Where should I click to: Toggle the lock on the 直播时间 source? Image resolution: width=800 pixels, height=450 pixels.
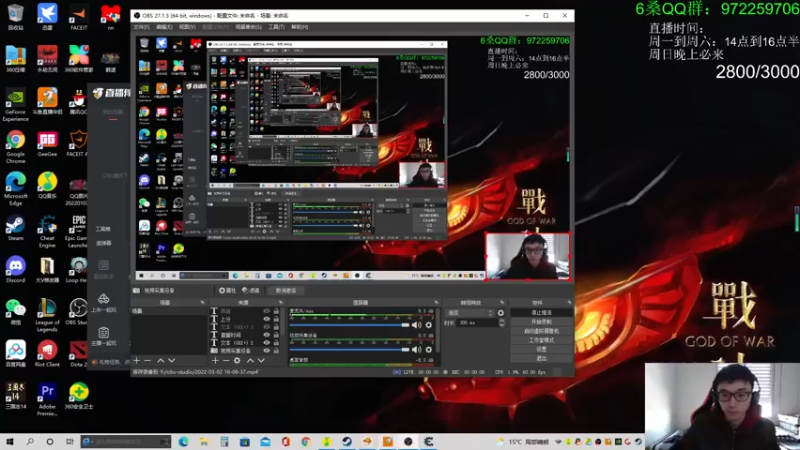point(276,335)
